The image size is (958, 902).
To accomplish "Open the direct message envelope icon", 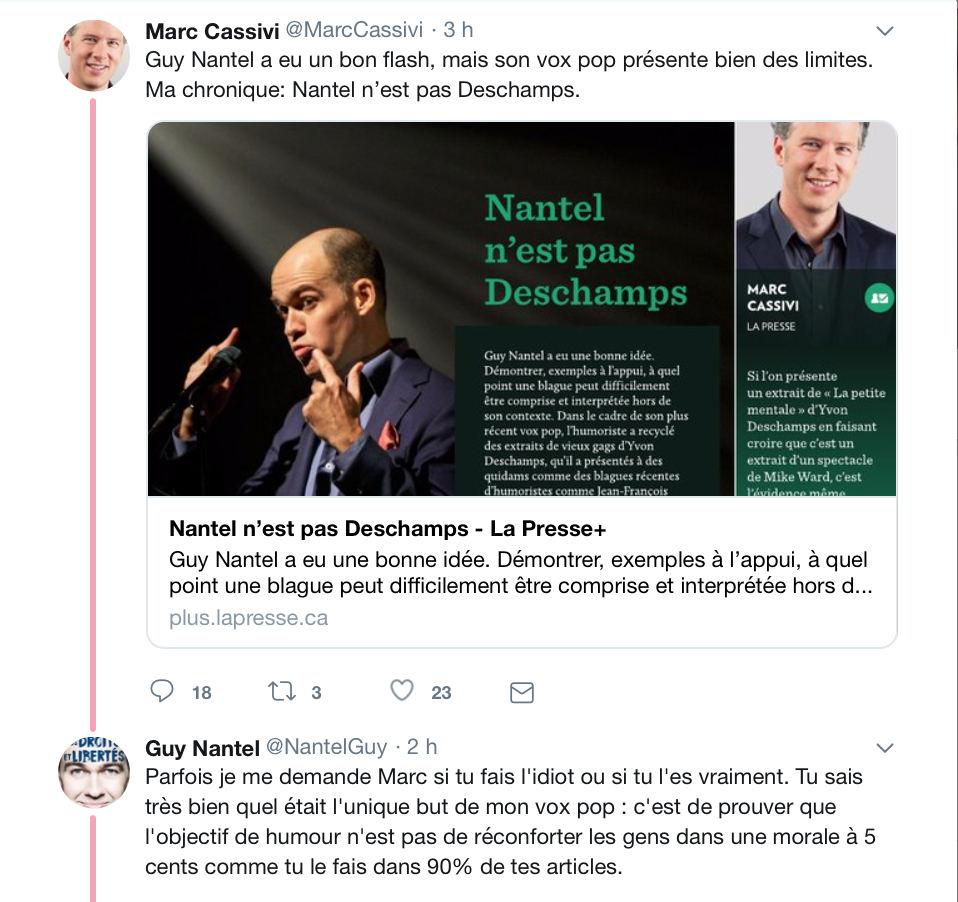I will click(521, 691).
